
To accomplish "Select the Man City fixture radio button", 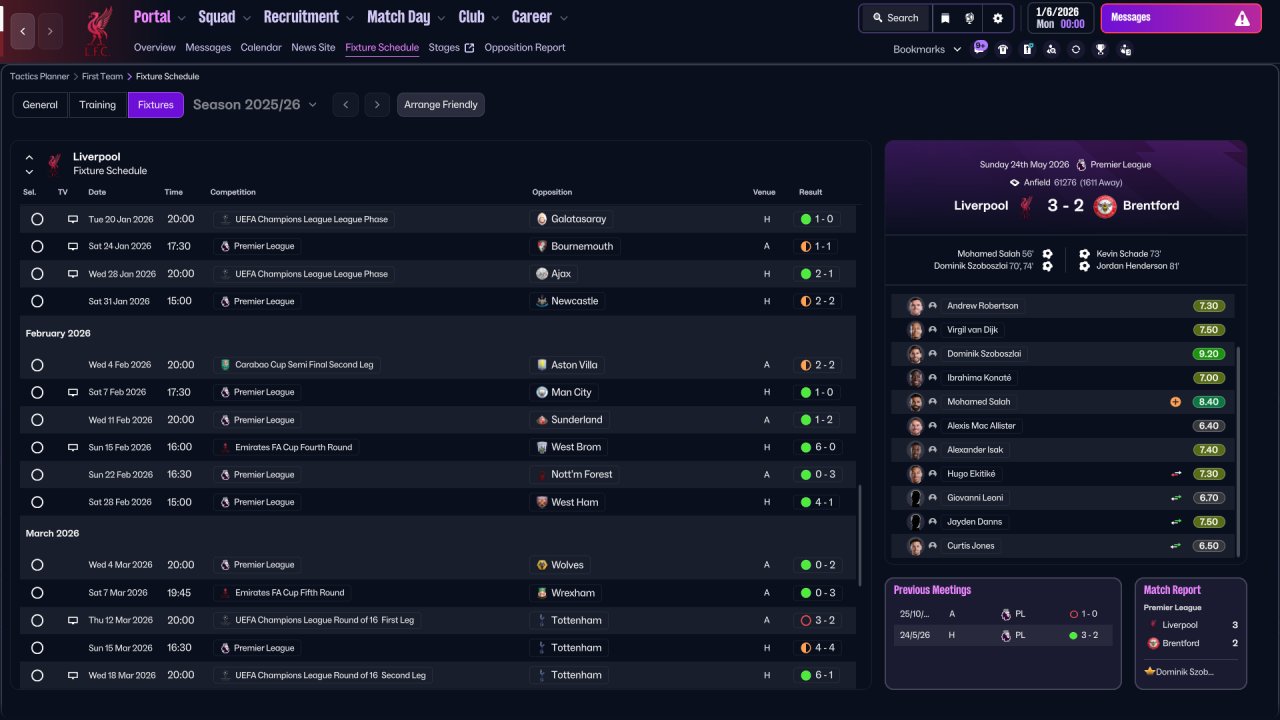I will pos(37,393).
